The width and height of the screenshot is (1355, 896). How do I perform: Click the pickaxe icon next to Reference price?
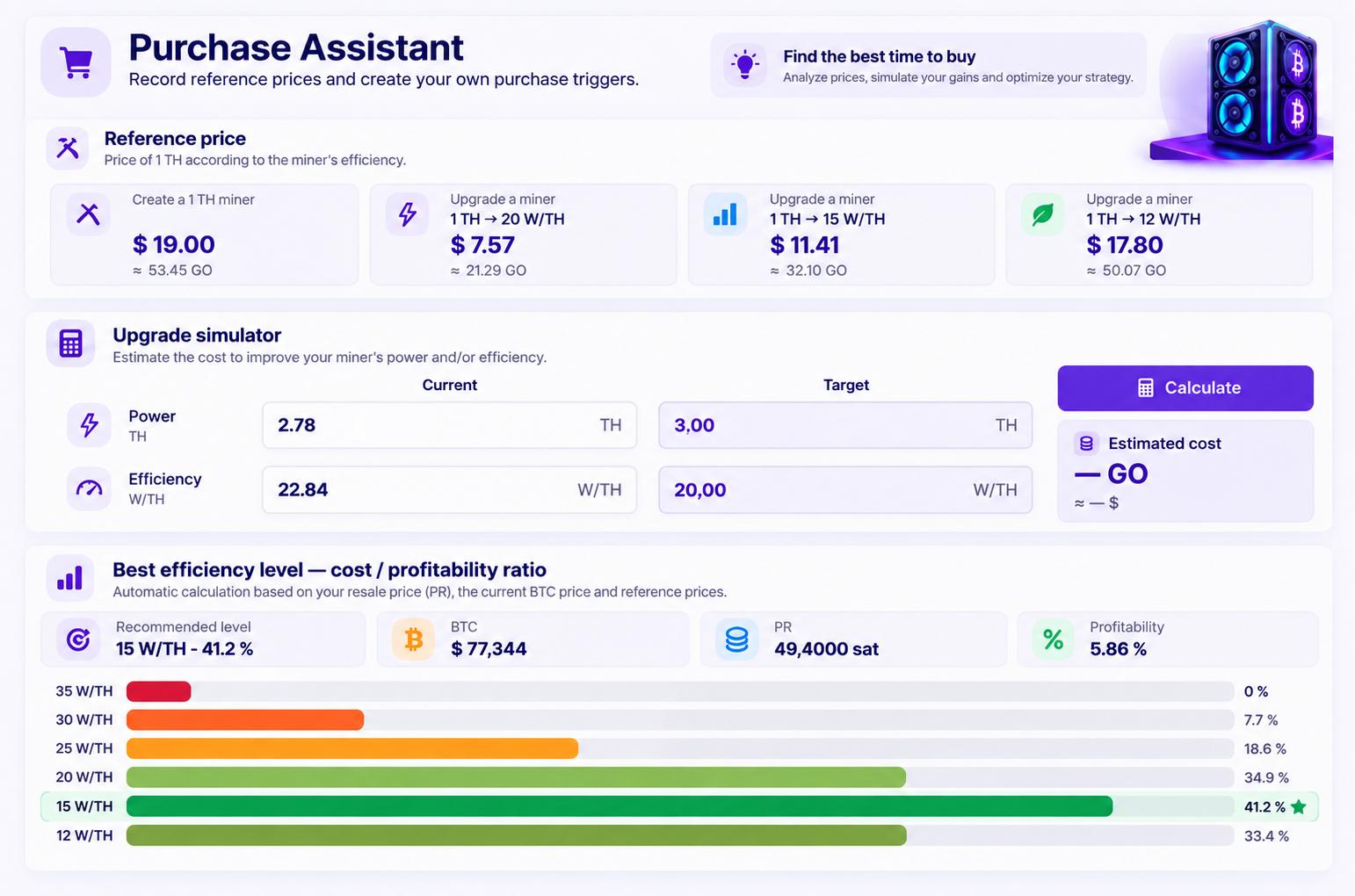click(68, 148)
